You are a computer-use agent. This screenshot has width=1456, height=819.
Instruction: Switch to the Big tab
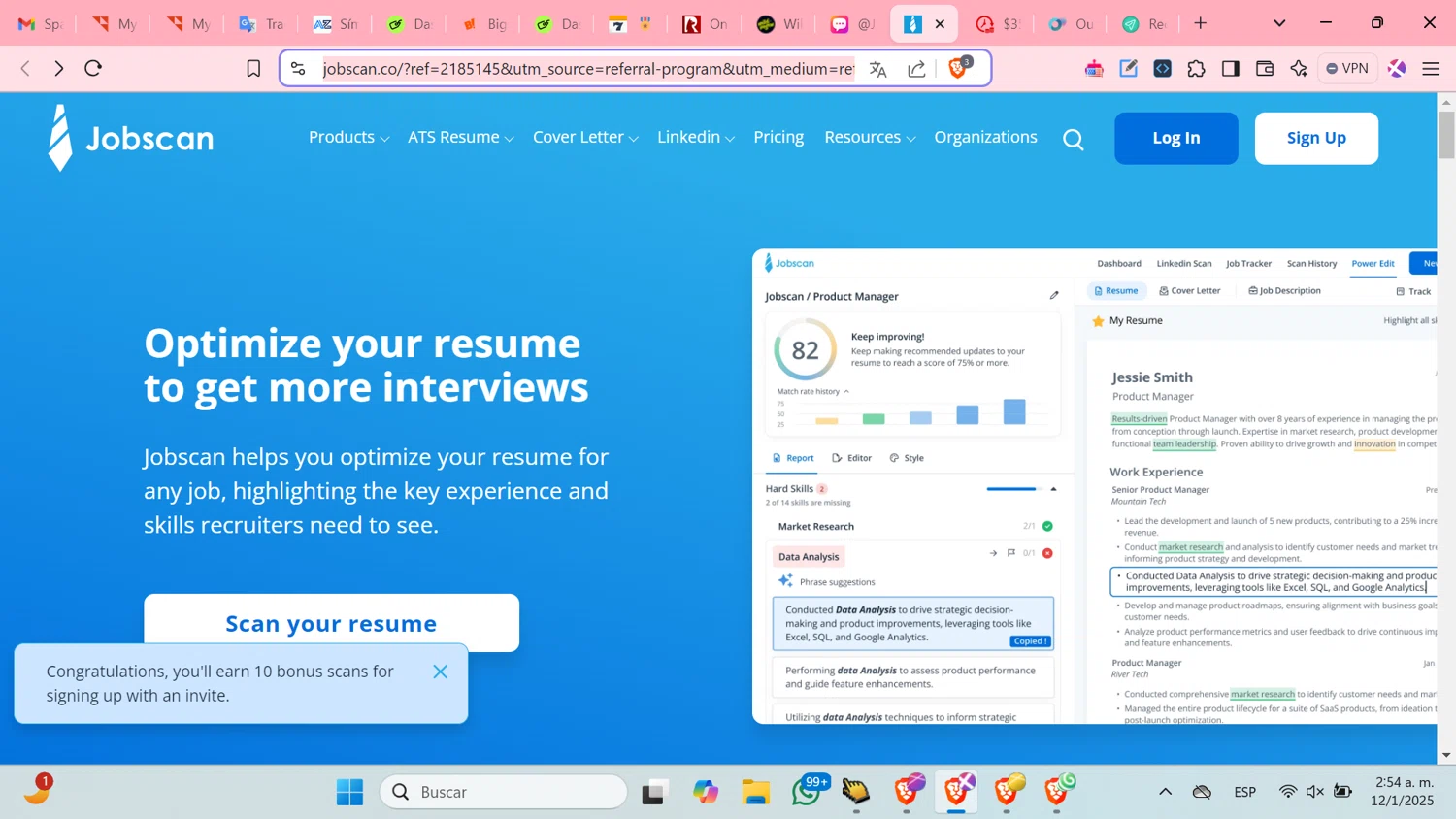pos(483,24)
